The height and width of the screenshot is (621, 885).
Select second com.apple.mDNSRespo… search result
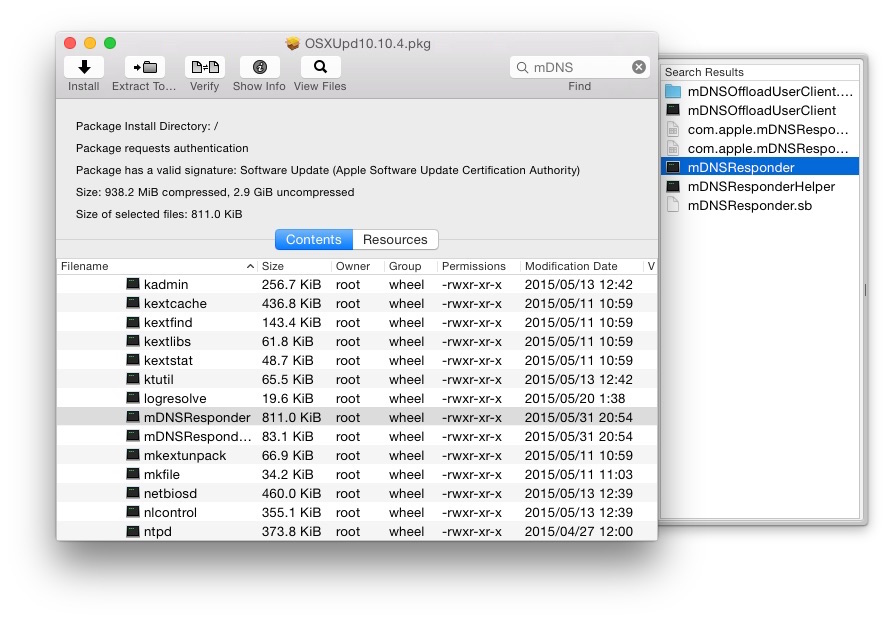pos(760,148)
